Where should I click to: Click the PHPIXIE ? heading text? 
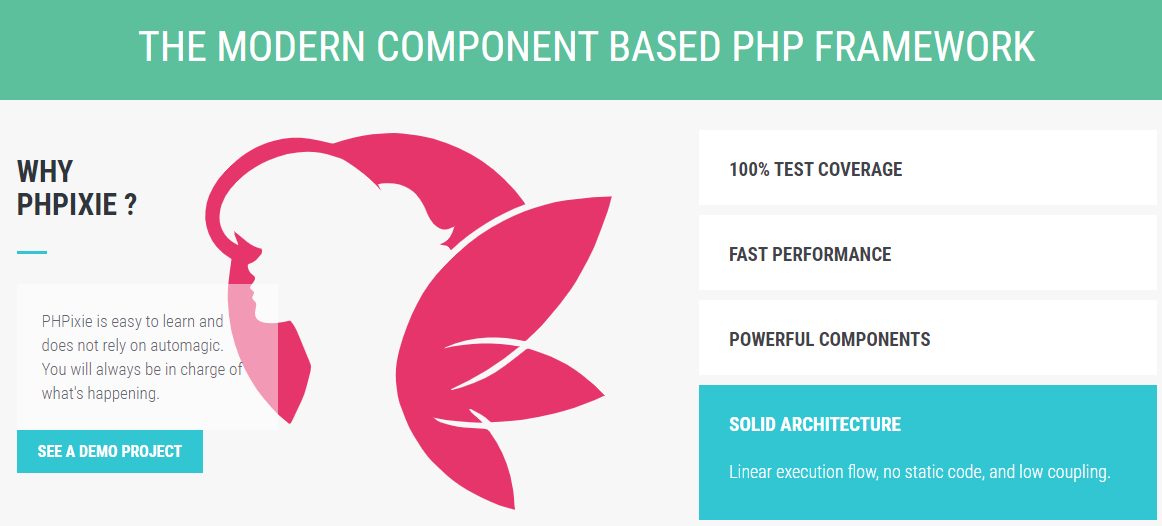coord(77,205)
